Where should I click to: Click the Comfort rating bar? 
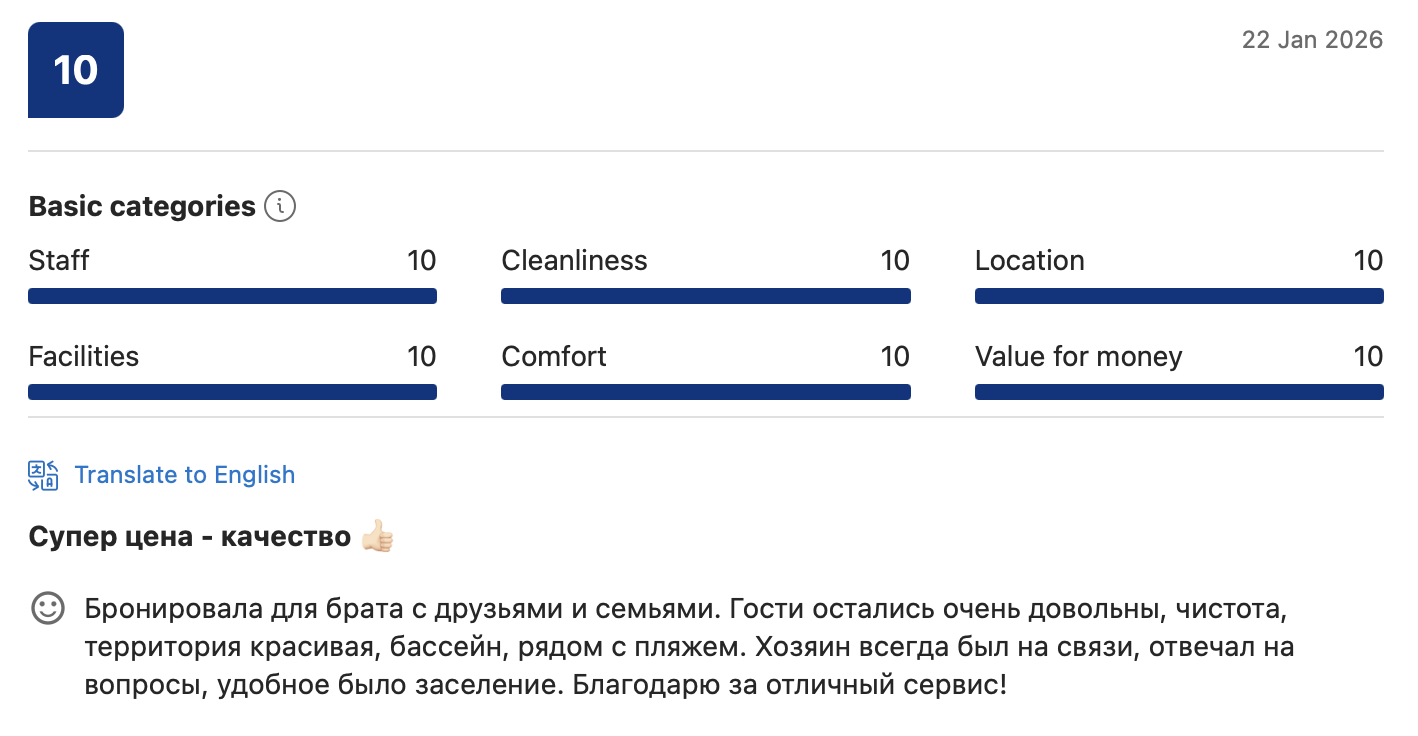(706, 392)
